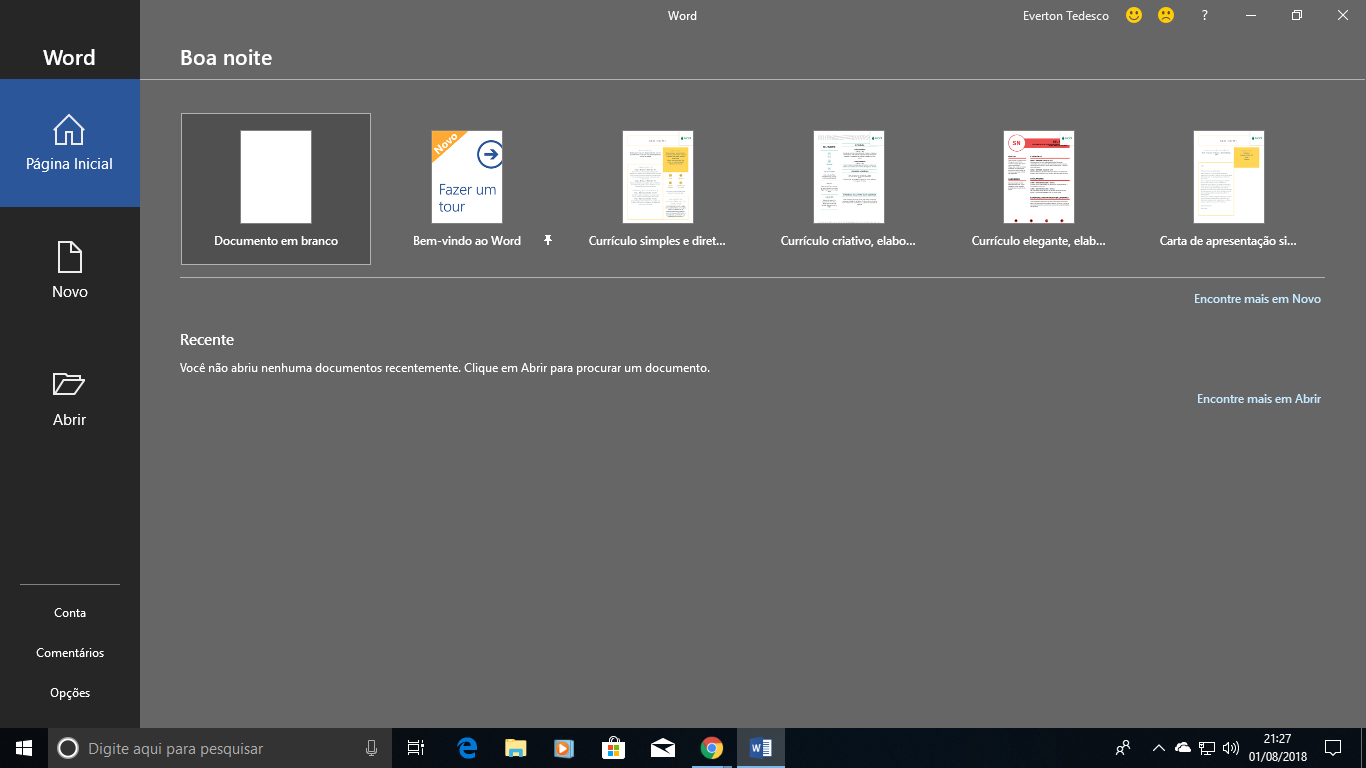Choose the Carta de apresentação template
Viewport: 1366px width, 768px height.
pos(1229,189)
